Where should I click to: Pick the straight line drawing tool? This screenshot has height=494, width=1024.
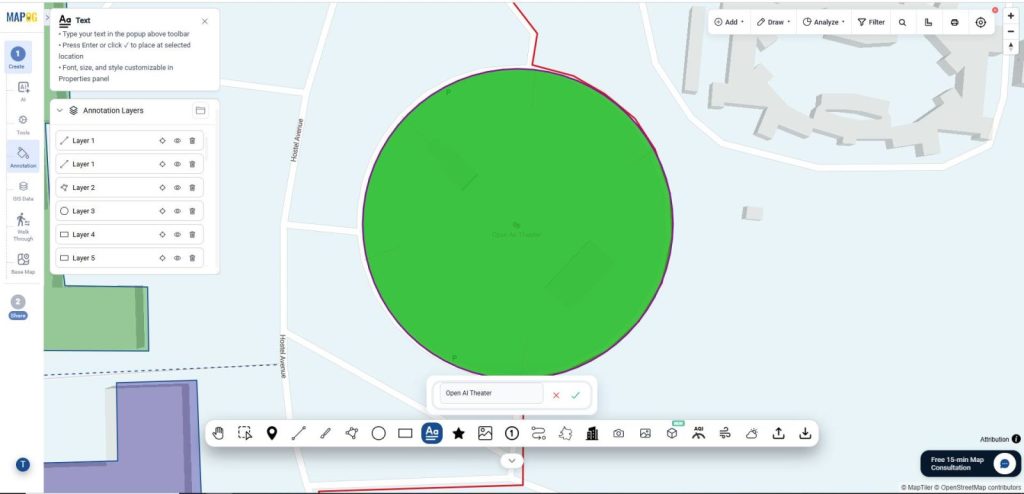pyautogui.click(x=298, y=433)
